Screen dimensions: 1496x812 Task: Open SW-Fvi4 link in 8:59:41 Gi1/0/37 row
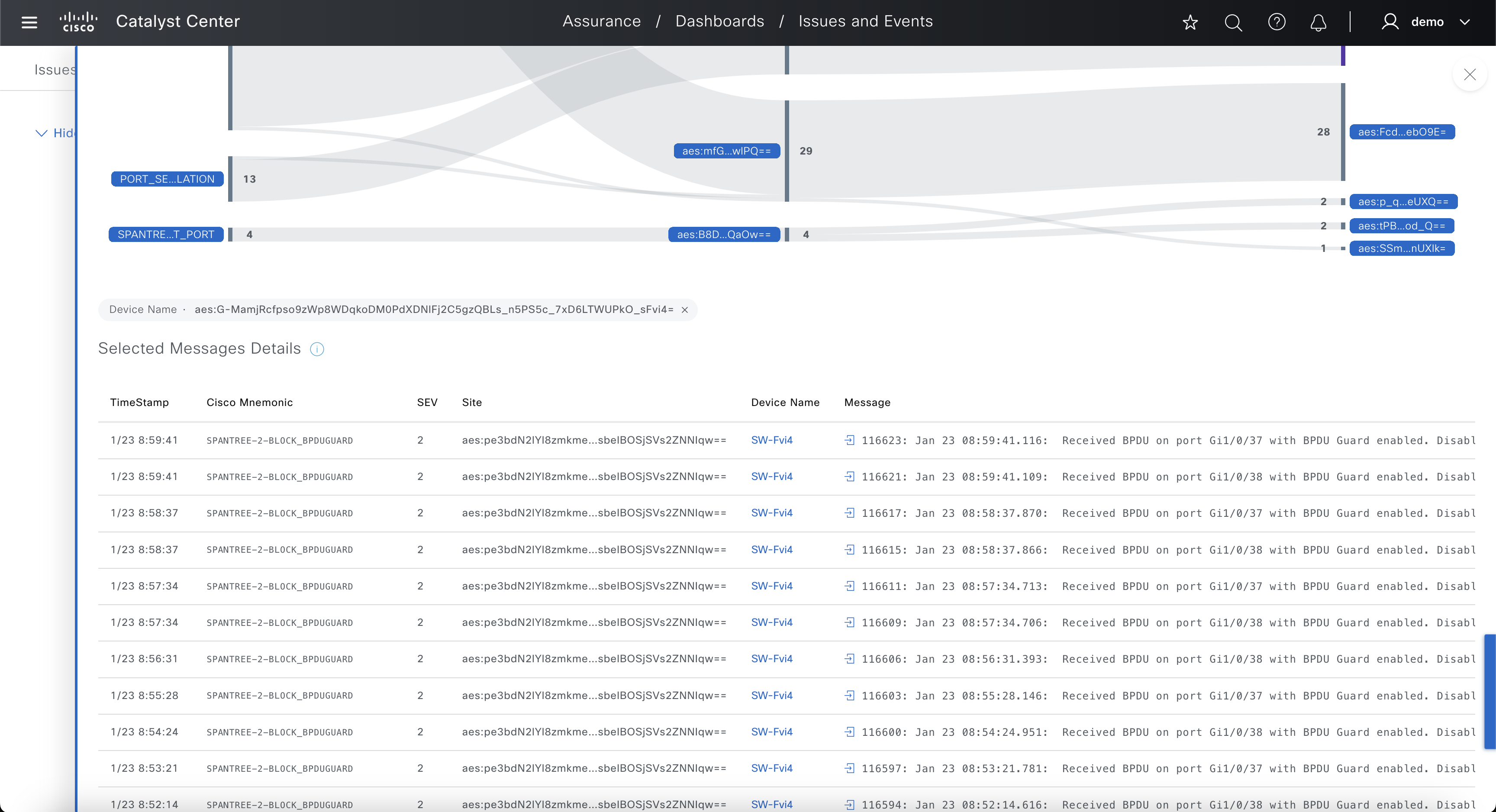[x=772, y=440]
